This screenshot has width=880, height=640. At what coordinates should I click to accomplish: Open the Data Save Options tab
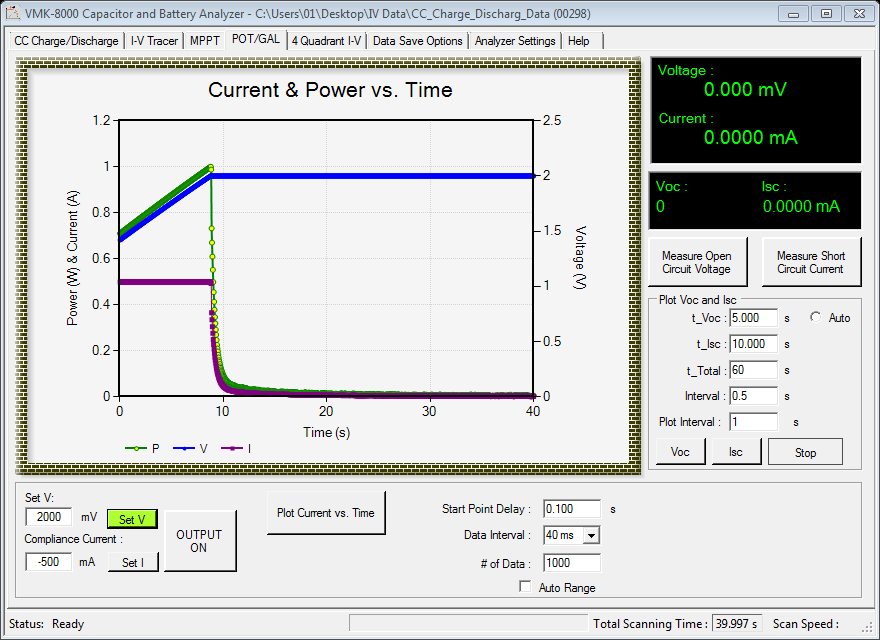(418, 41)
